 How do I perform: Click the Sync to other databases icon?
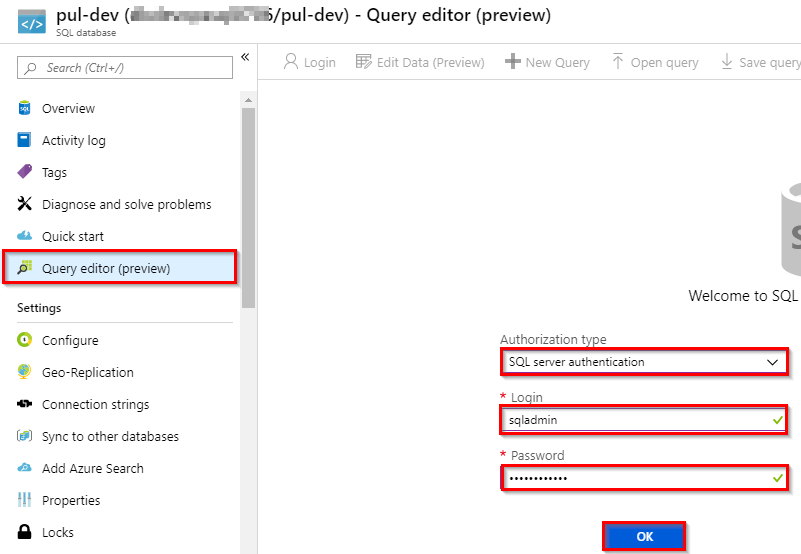pos(24,436)
